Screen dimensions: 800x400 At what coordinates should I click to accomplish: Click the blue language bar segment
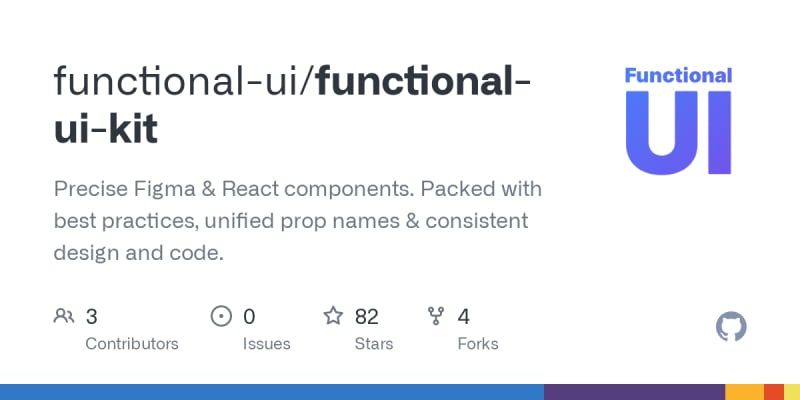pos(270,391)
